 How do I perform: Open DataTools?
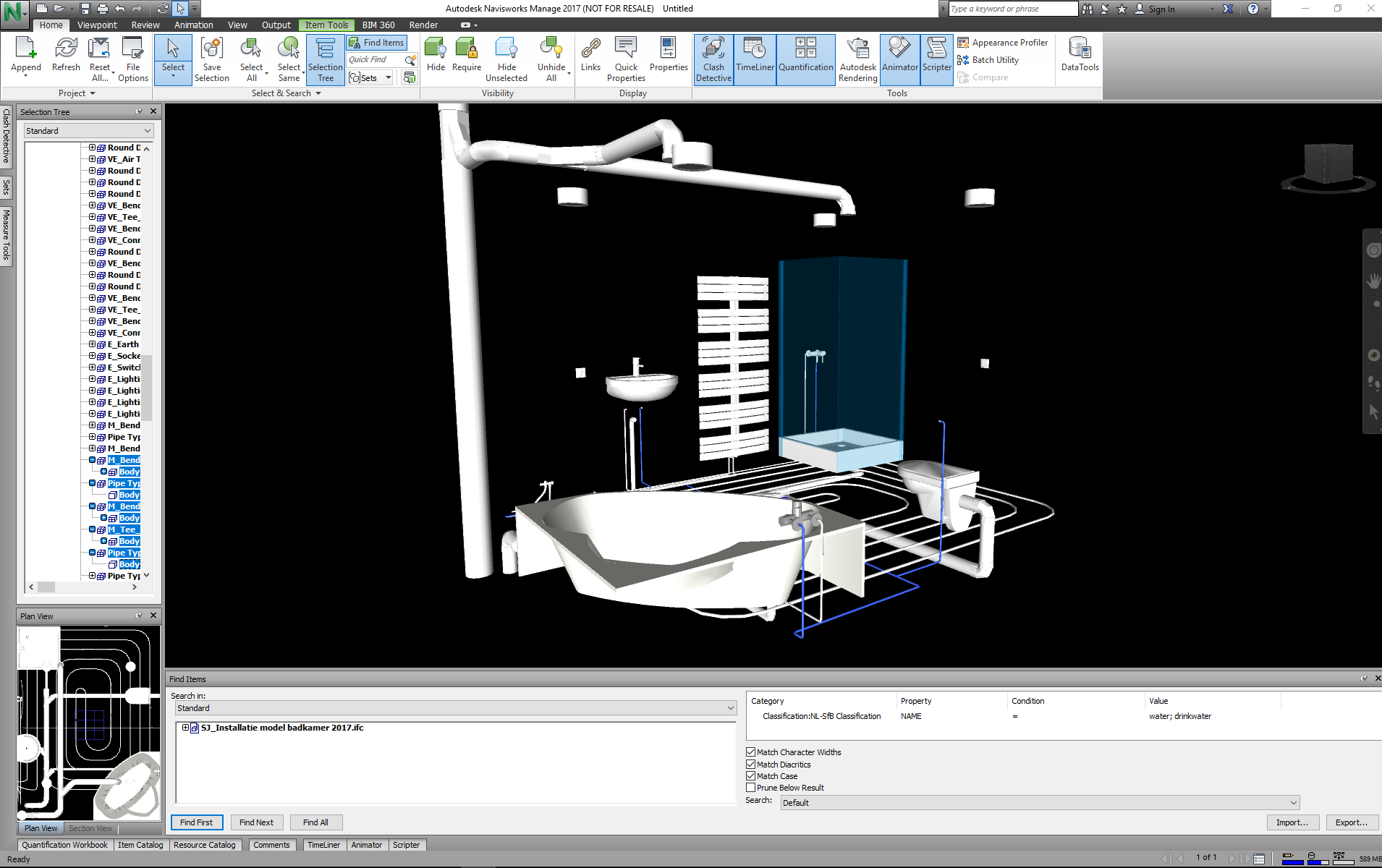[x=1080, y=54]
